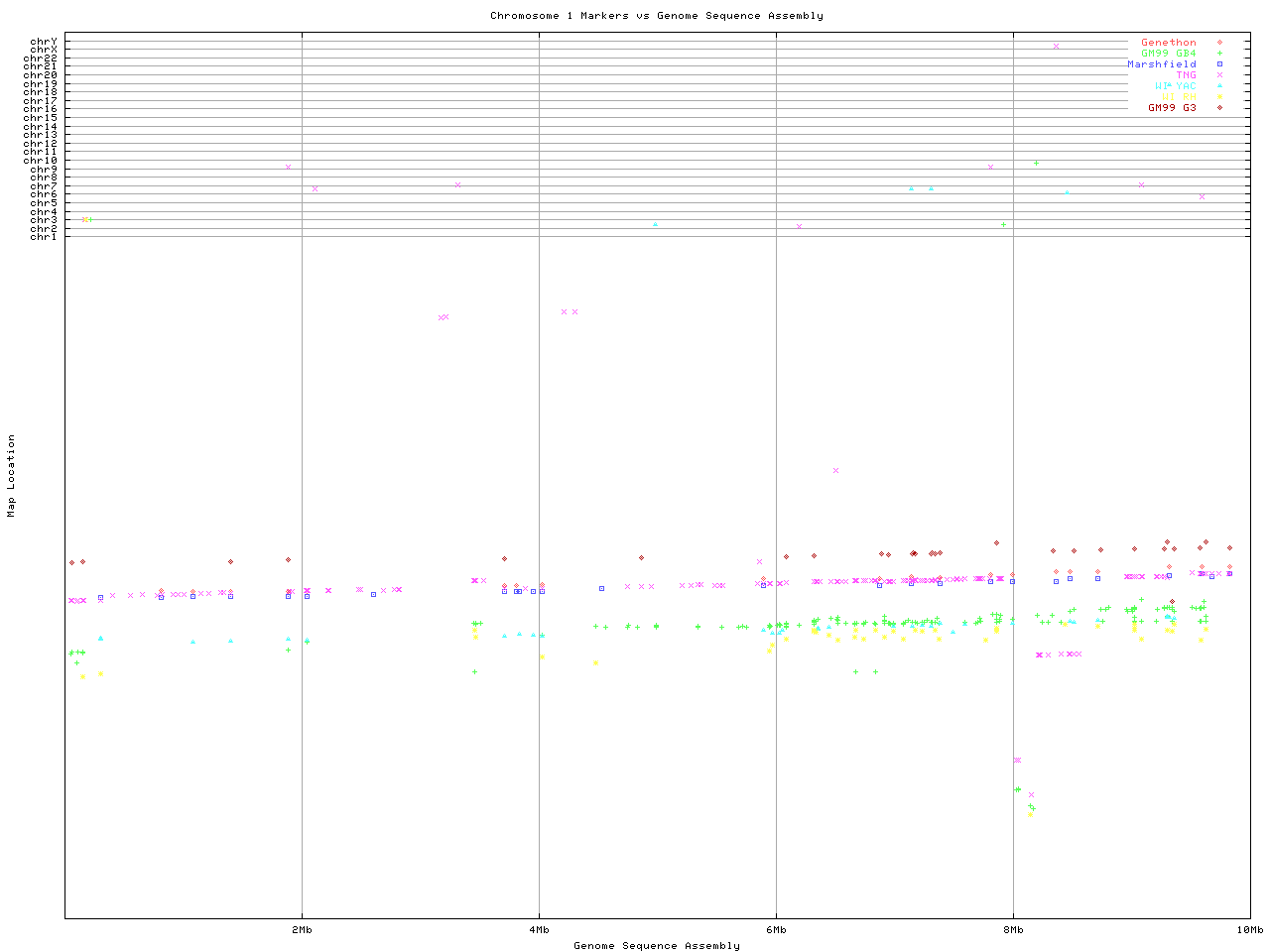Click the green plus GM99 GB4 legend symbol
The width and height of the screenshot is (1270, 952).
(x=1219, y=54)
